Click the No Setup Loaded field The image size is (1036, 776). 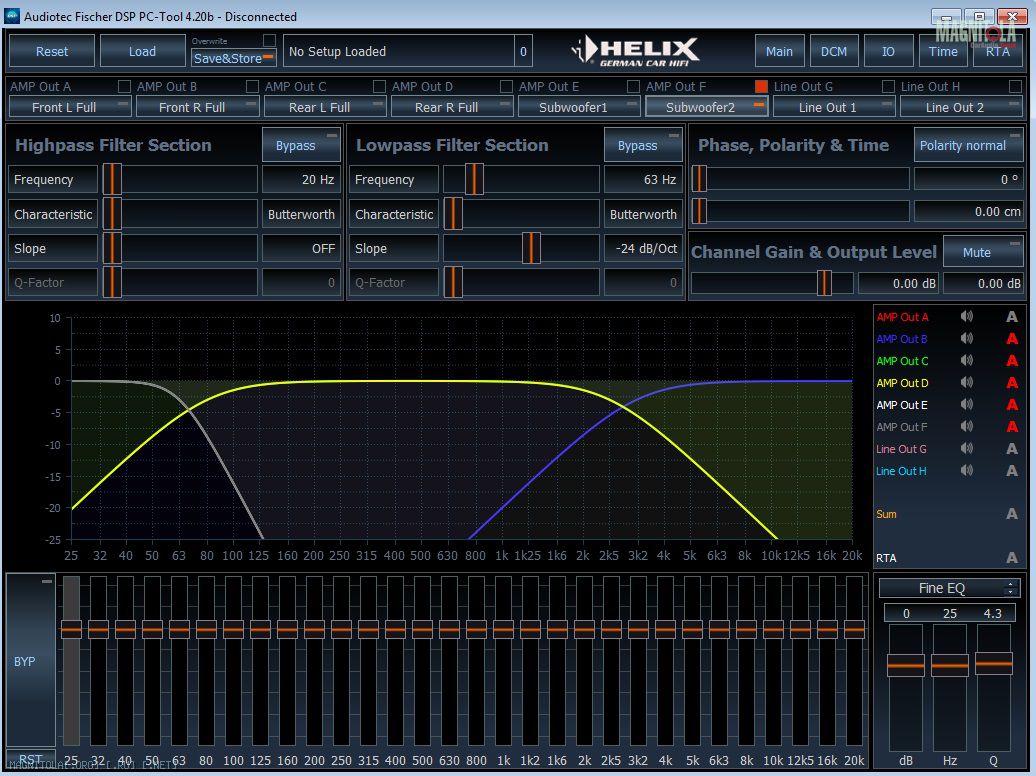[x=397, y=52]
